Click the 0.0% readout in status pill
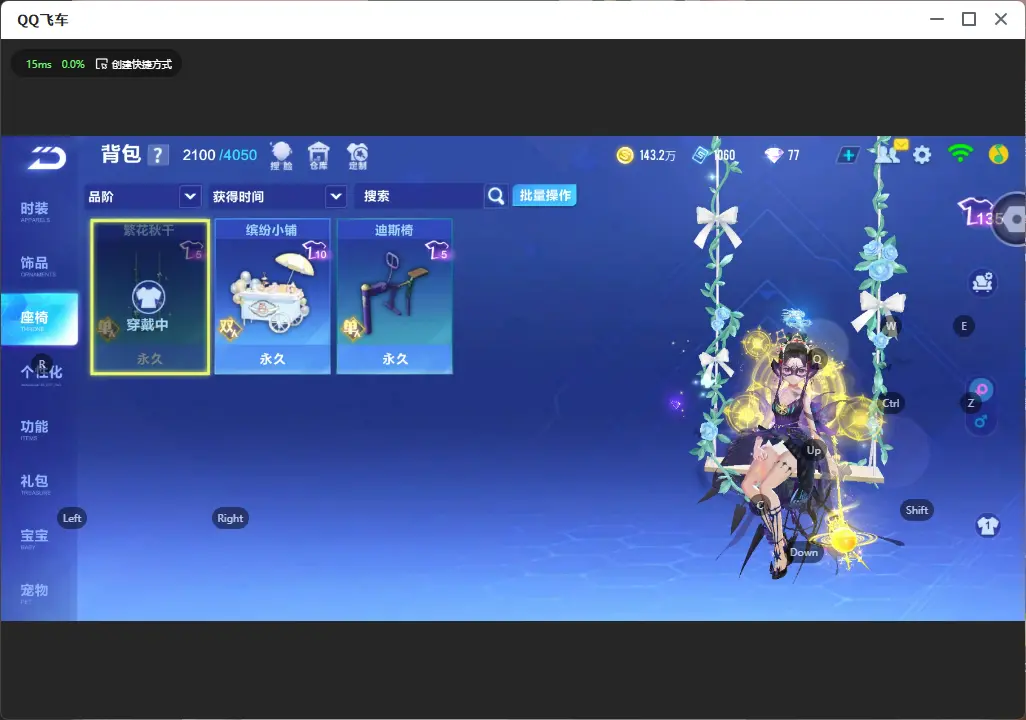 point(73,64)
